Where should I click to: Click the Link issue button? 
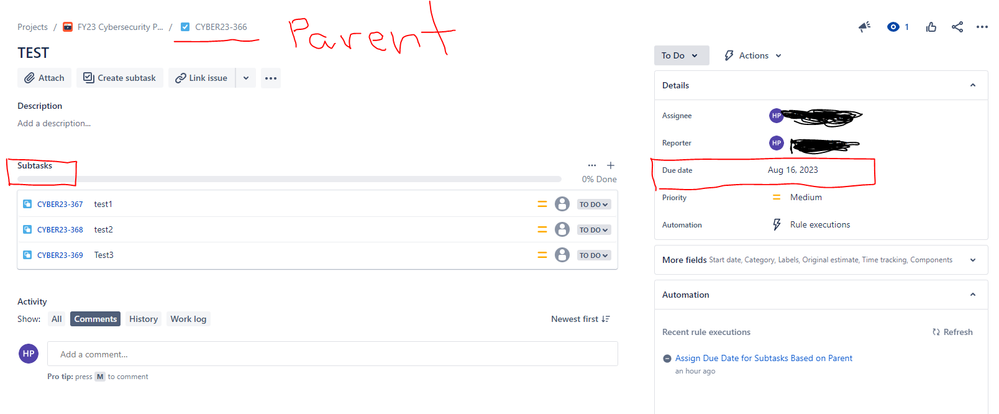pyautogui.click(x=202, y=78)
